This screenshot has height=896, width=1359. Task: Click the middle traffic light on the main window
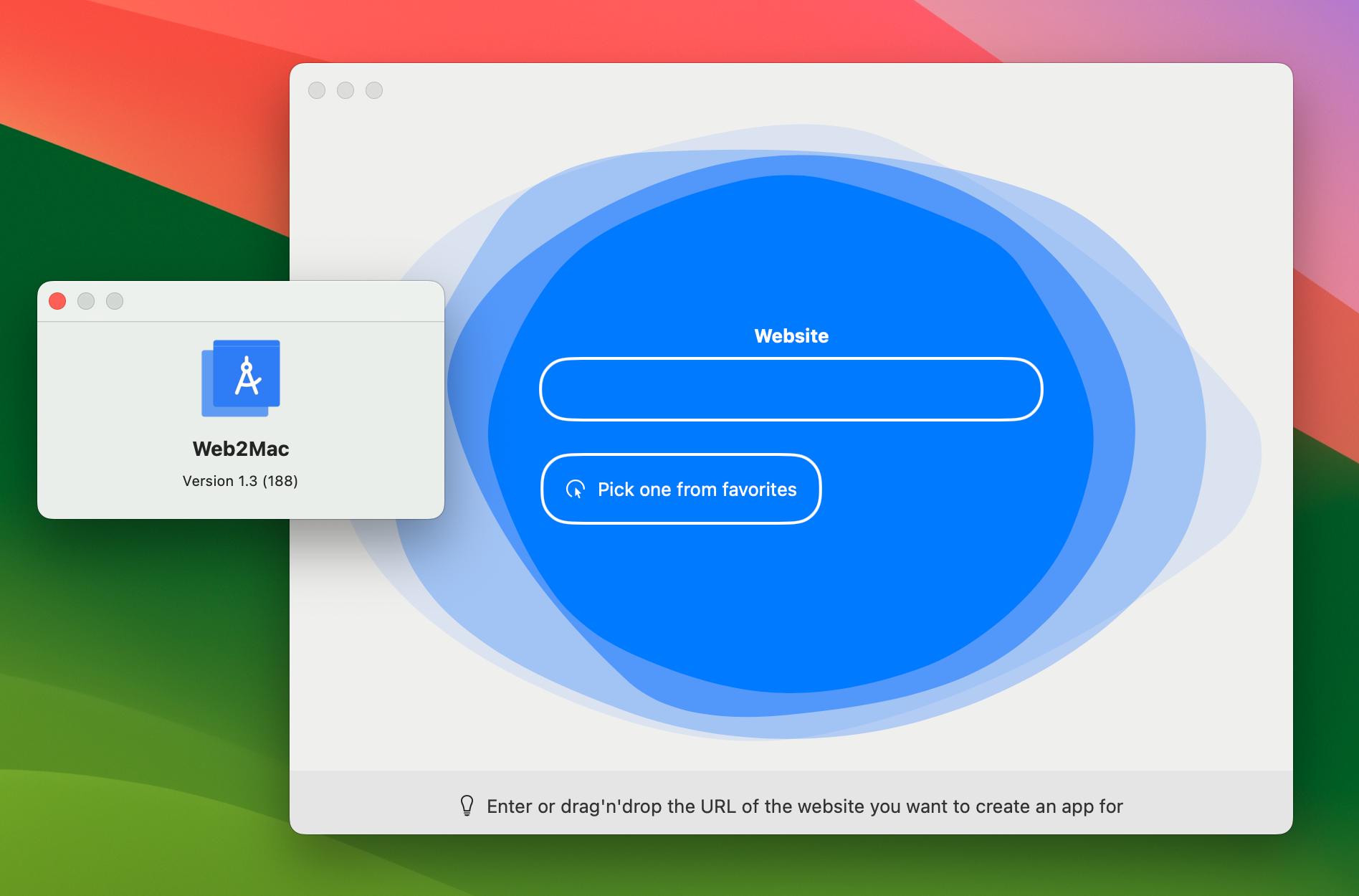click(345, 90)
